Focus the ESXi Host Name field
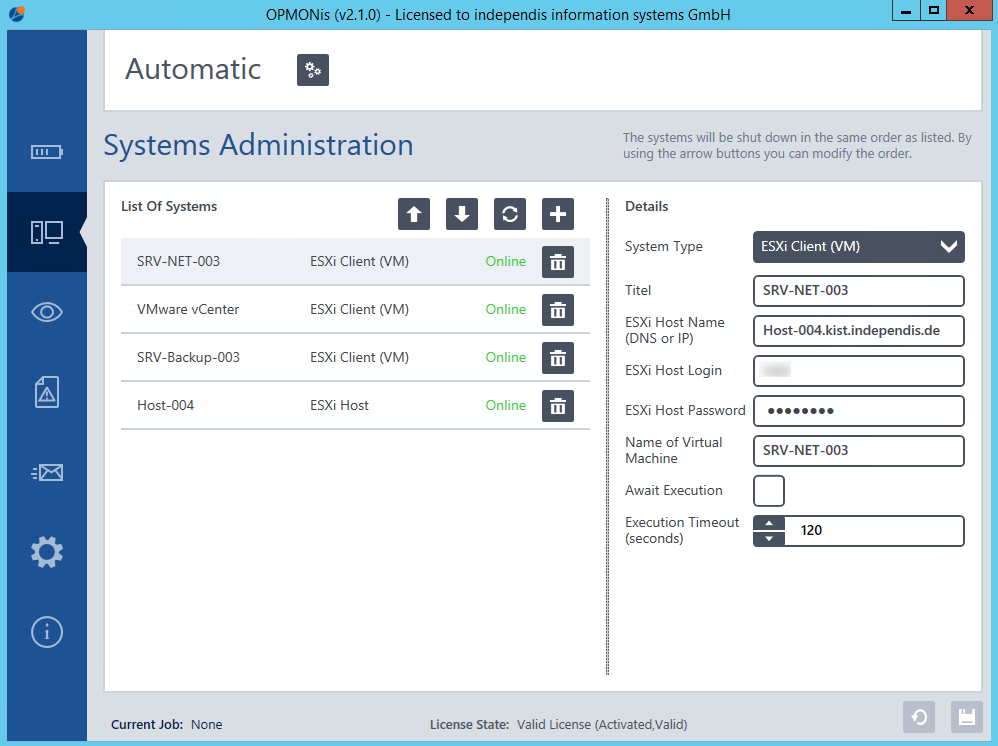 [x=859, y=331]
